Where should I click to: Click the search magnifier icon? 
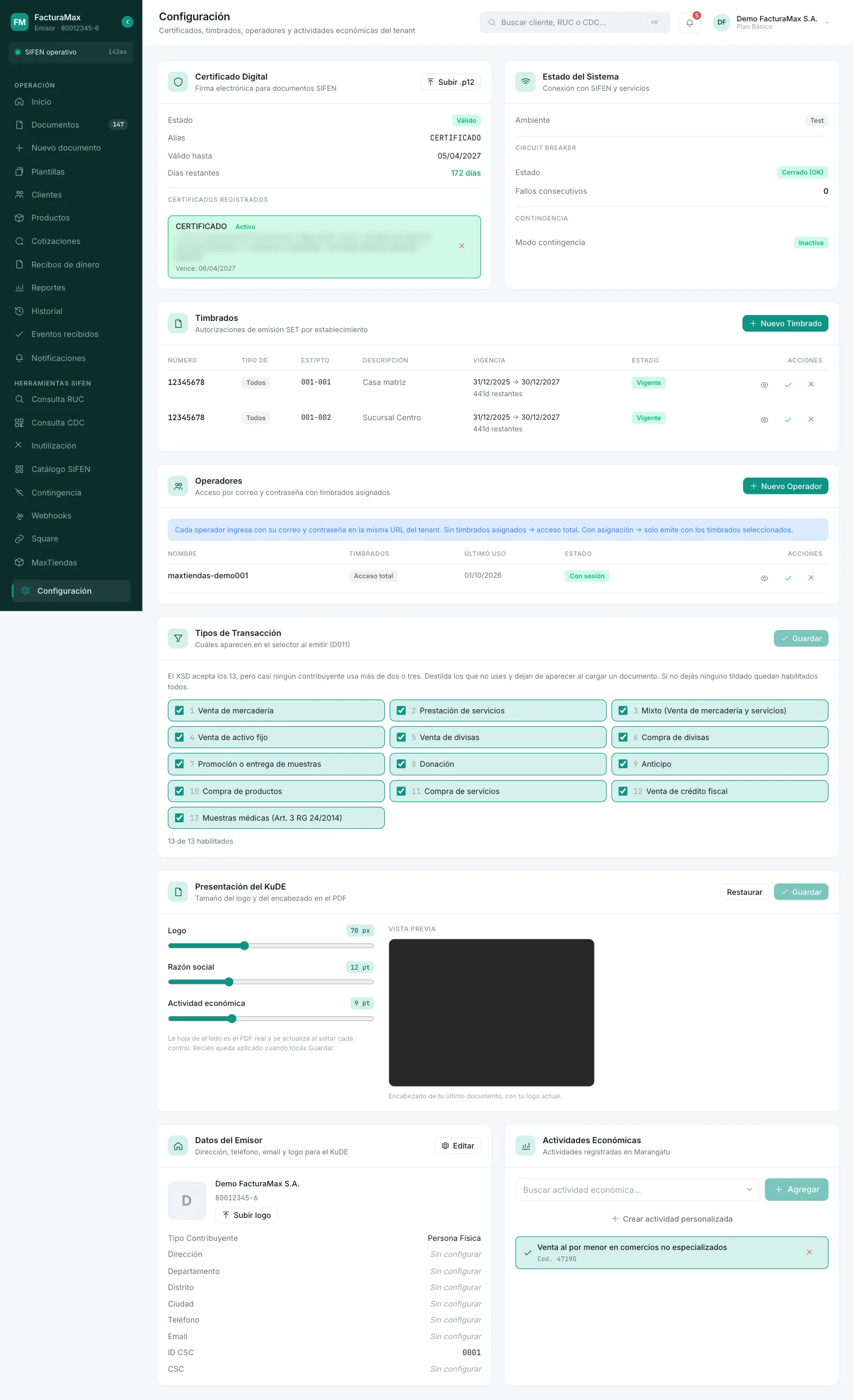pos(492,23)
